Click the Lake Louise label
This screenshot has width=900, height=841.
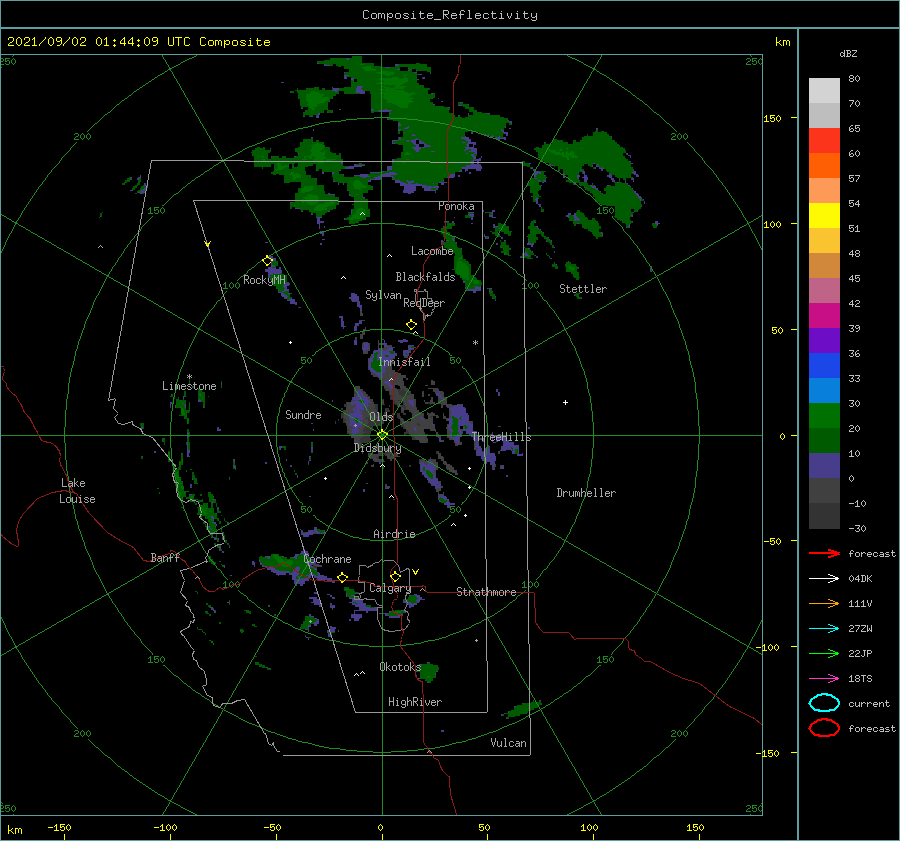click(77, 491)
